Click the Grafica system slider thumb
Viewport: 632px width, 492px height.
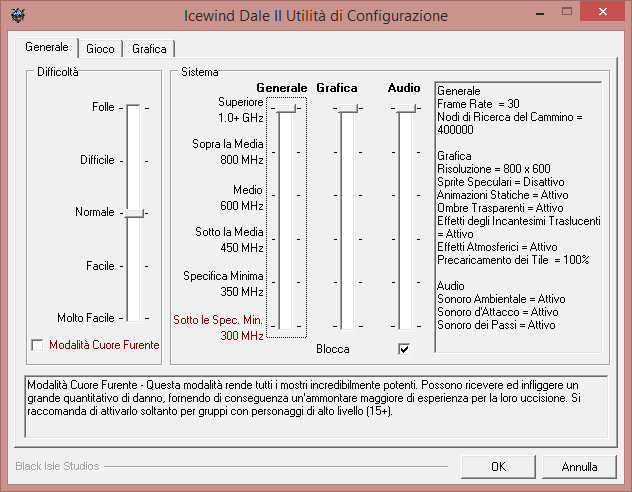(348, 108)
